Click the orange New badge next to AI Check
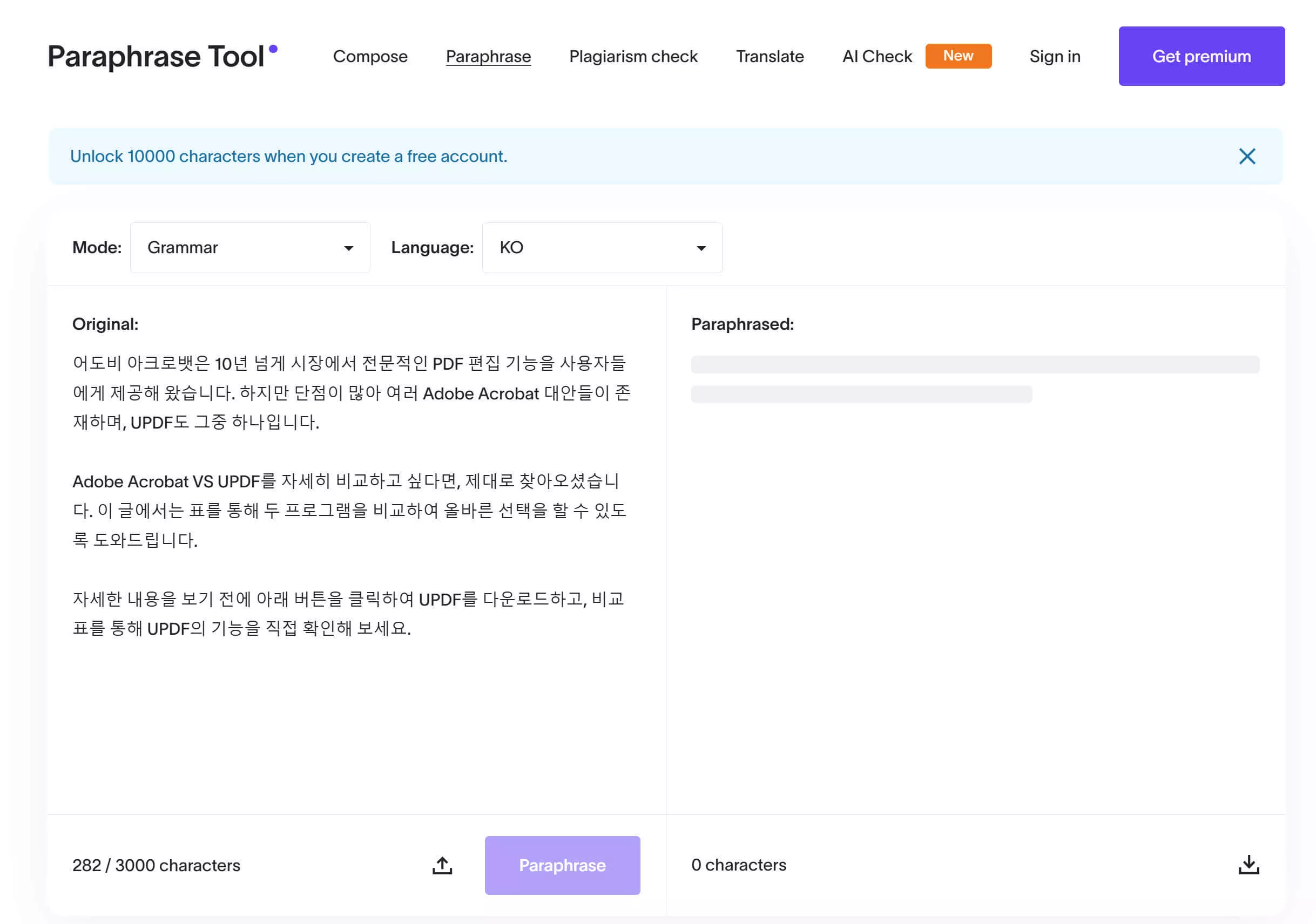This screenshot has width=1316, height=924. [x=958, y=56]
